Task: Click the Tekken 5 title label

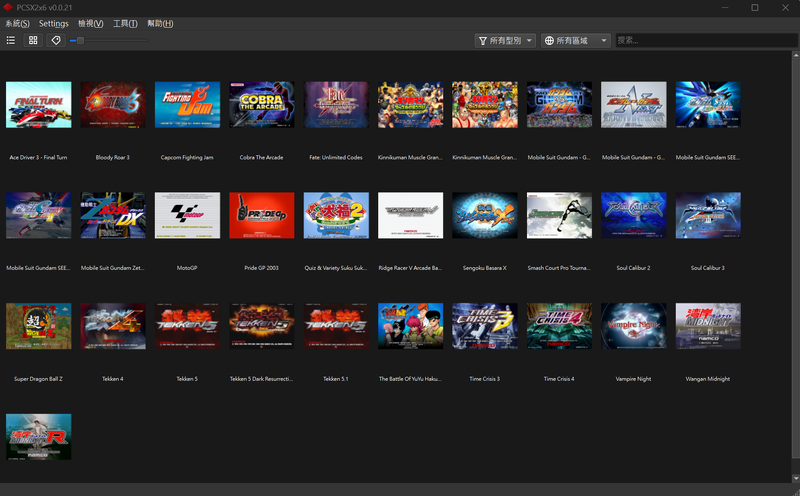Action: pos(187,379)
